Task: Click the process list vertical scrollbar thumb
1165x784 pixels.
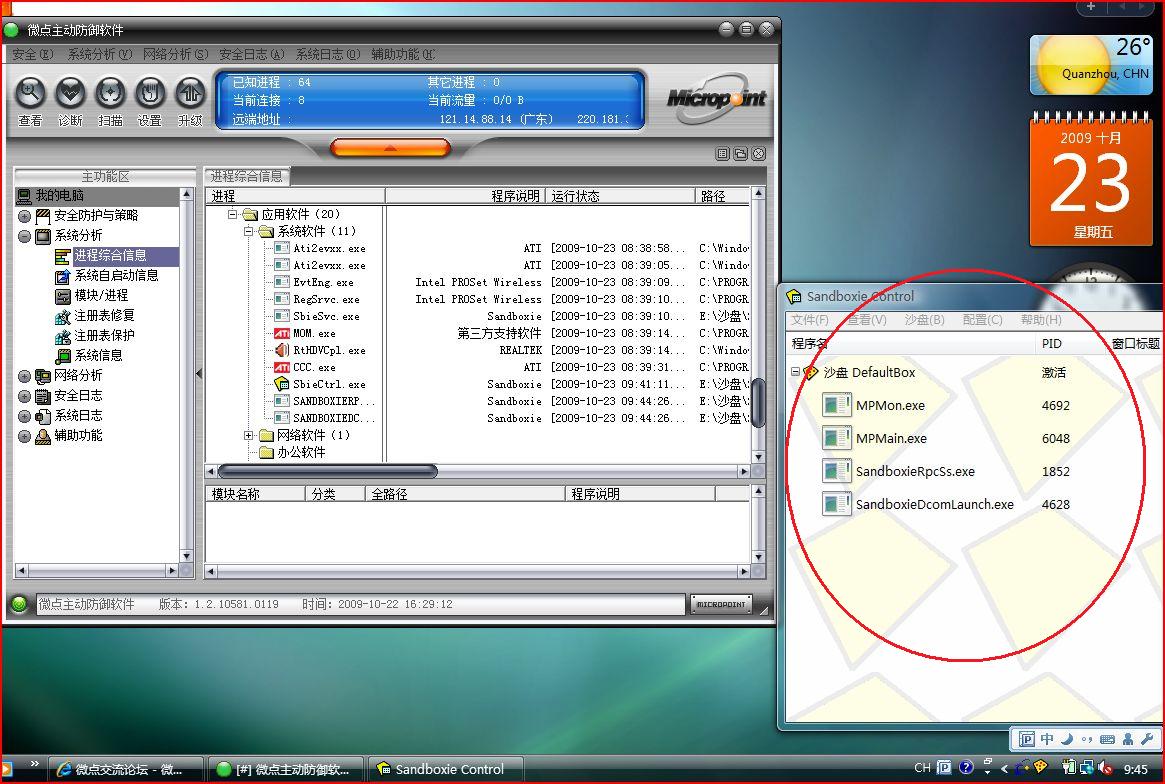Action: (x=758, y=404)
